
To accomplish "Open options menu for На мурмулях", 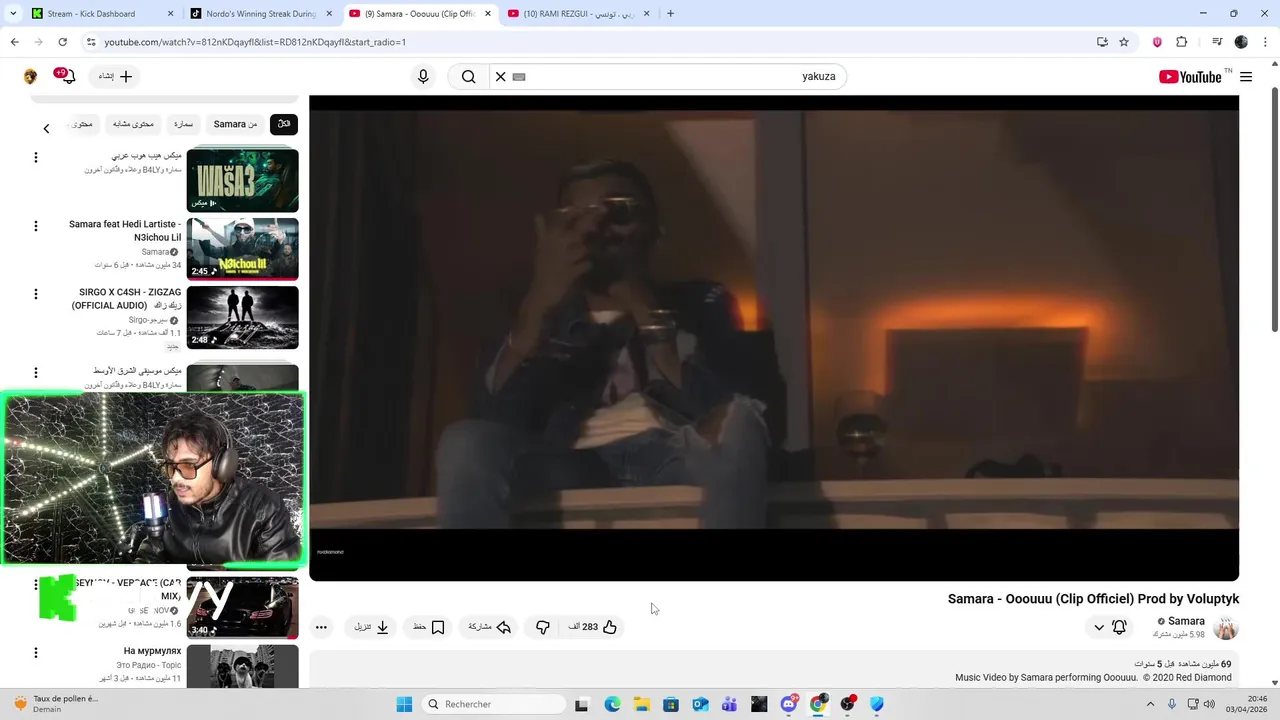I will (35, 653).
